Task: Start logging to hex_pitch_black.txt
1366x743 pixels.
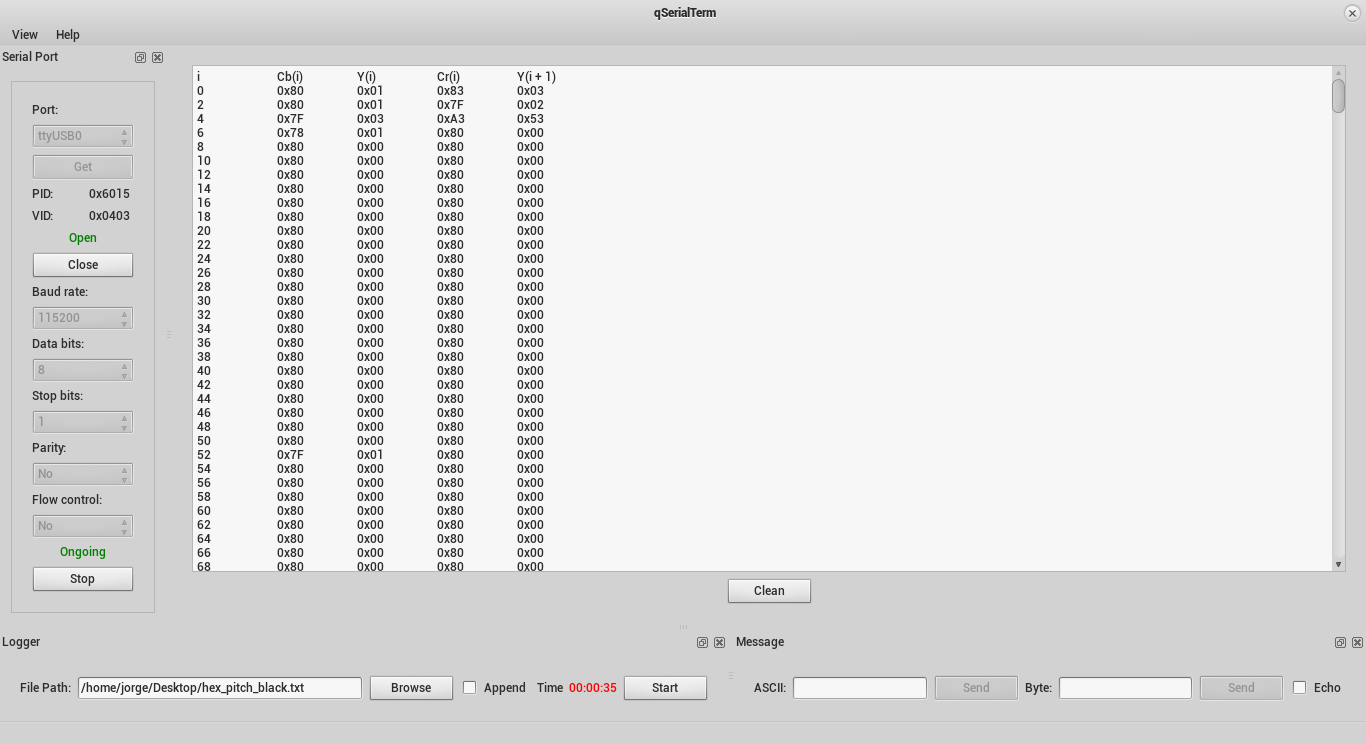Action: click(x=664, y=687)
